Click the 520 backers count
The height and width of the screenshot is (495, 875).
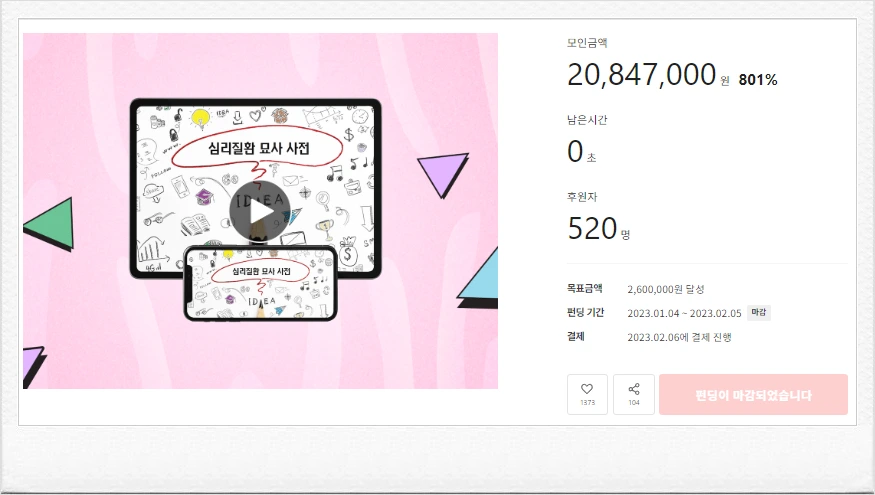point(592,228)
